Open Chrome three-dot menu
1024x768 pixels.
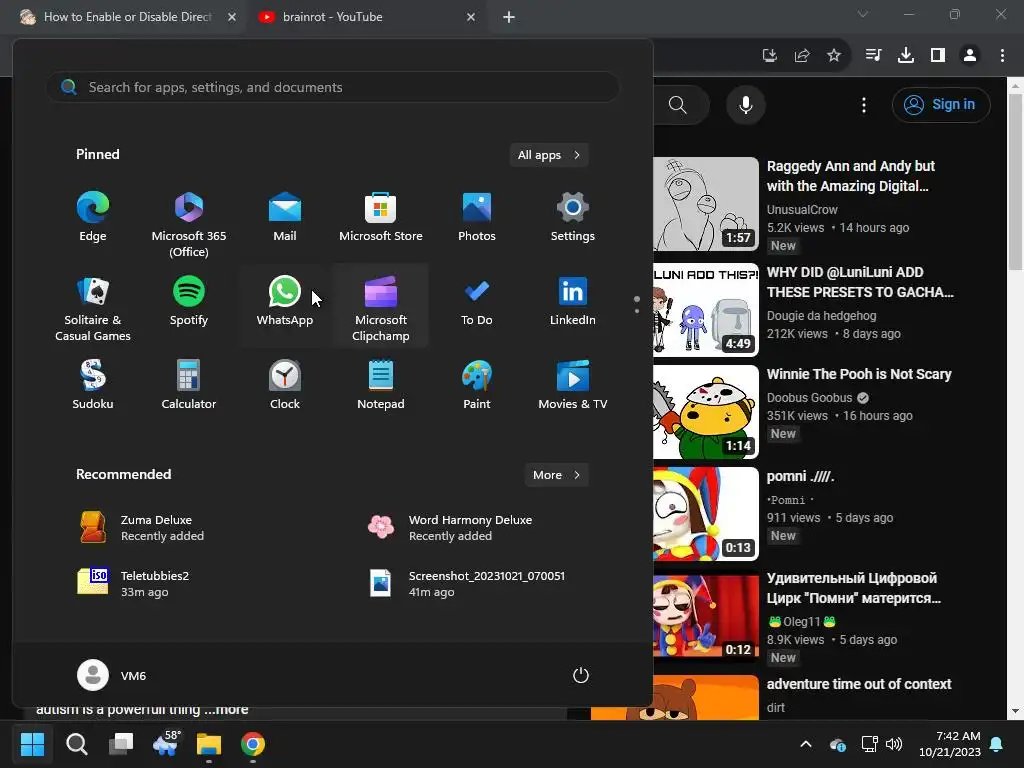click(x=1002, y=56)
